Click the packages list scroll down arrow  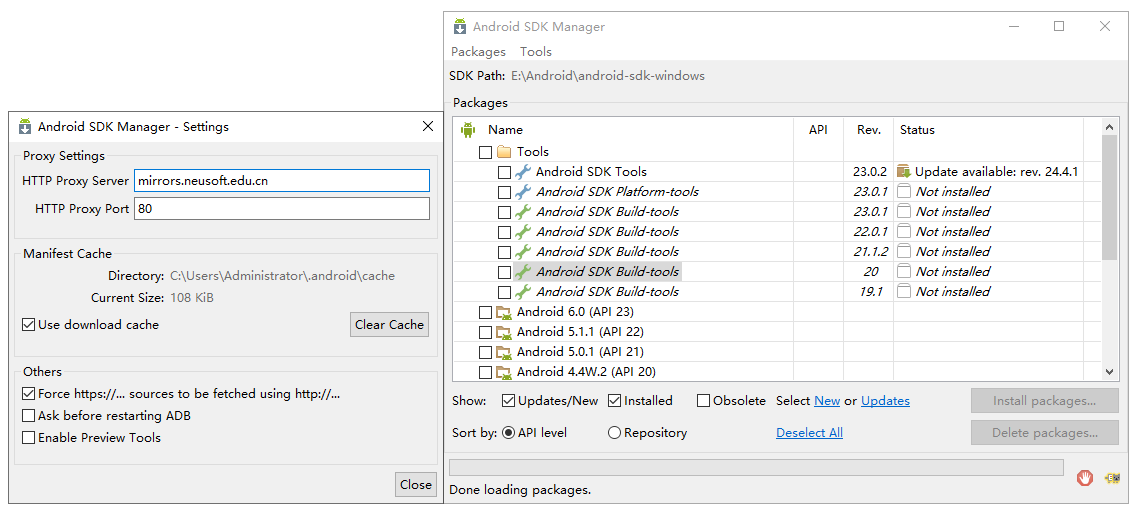coord(1109,372)
